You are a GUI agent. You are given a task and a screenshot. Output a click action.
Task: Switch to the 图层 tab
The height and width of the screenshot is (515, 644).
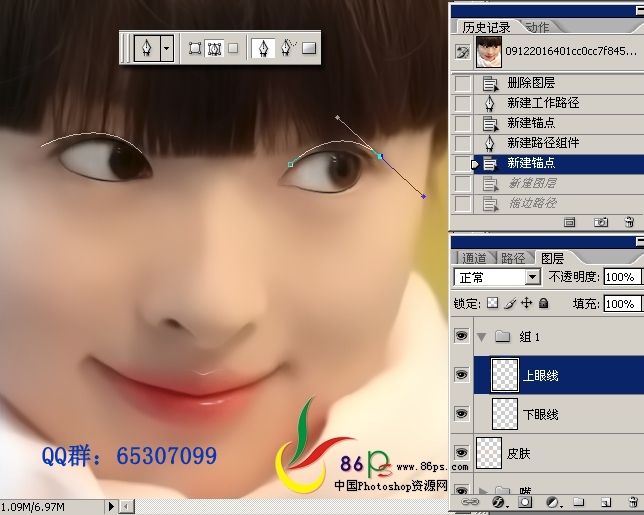pos(552,258)
